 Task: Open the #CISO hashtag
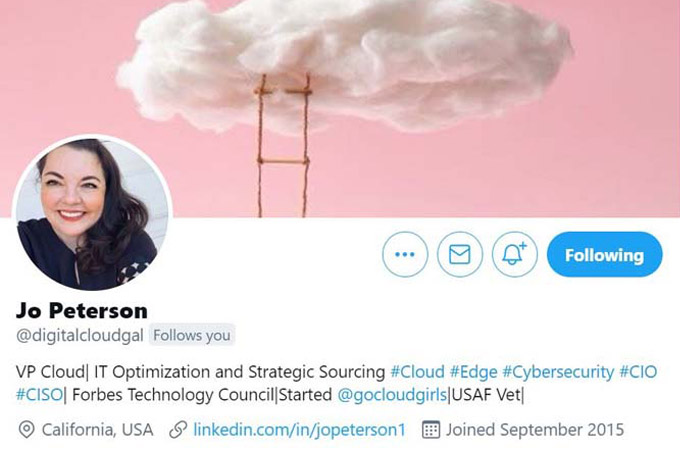pos(39,395)
